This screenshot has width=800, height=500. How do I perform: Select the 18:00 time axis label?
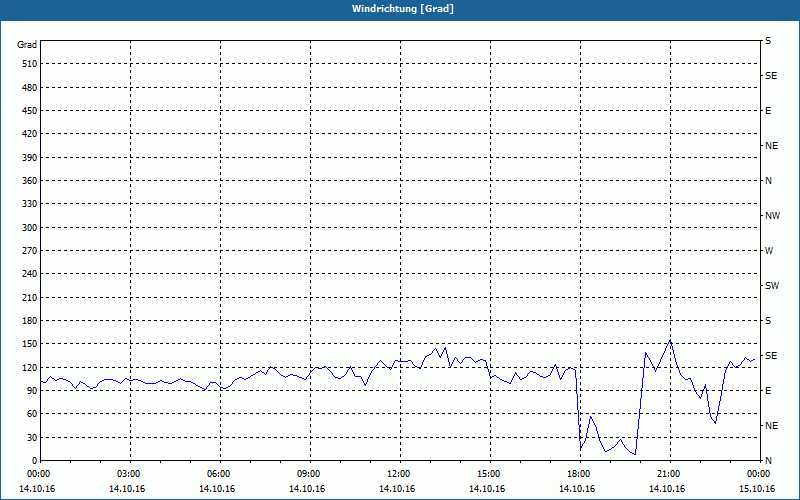point(578,473)
